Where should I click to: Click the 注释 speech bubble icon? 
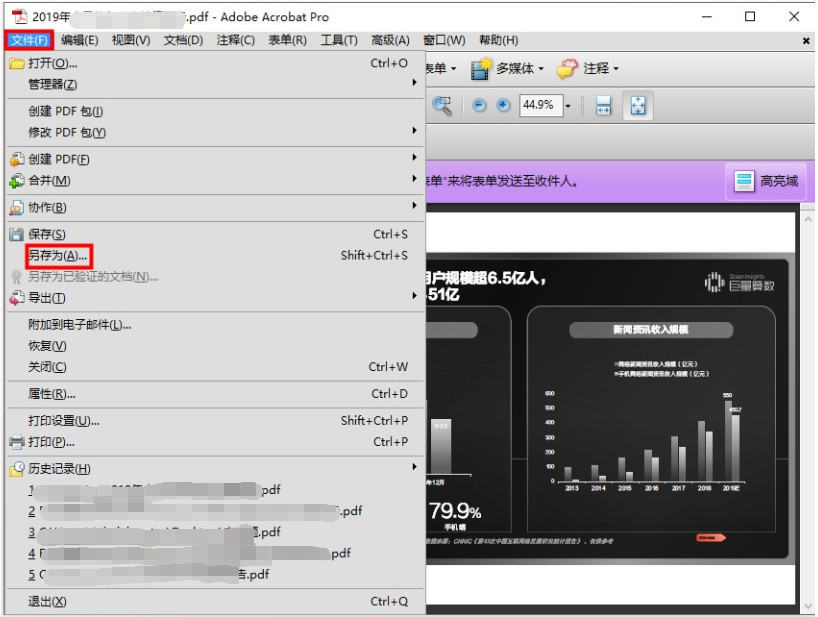coord(568,69)
